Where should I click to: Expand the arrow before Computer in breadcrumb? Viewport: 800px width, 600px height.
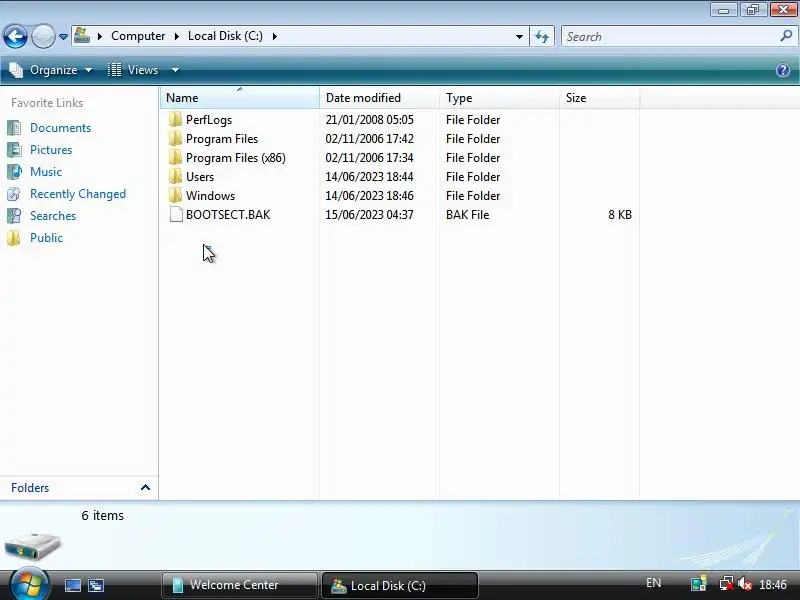tap(100, 36)
